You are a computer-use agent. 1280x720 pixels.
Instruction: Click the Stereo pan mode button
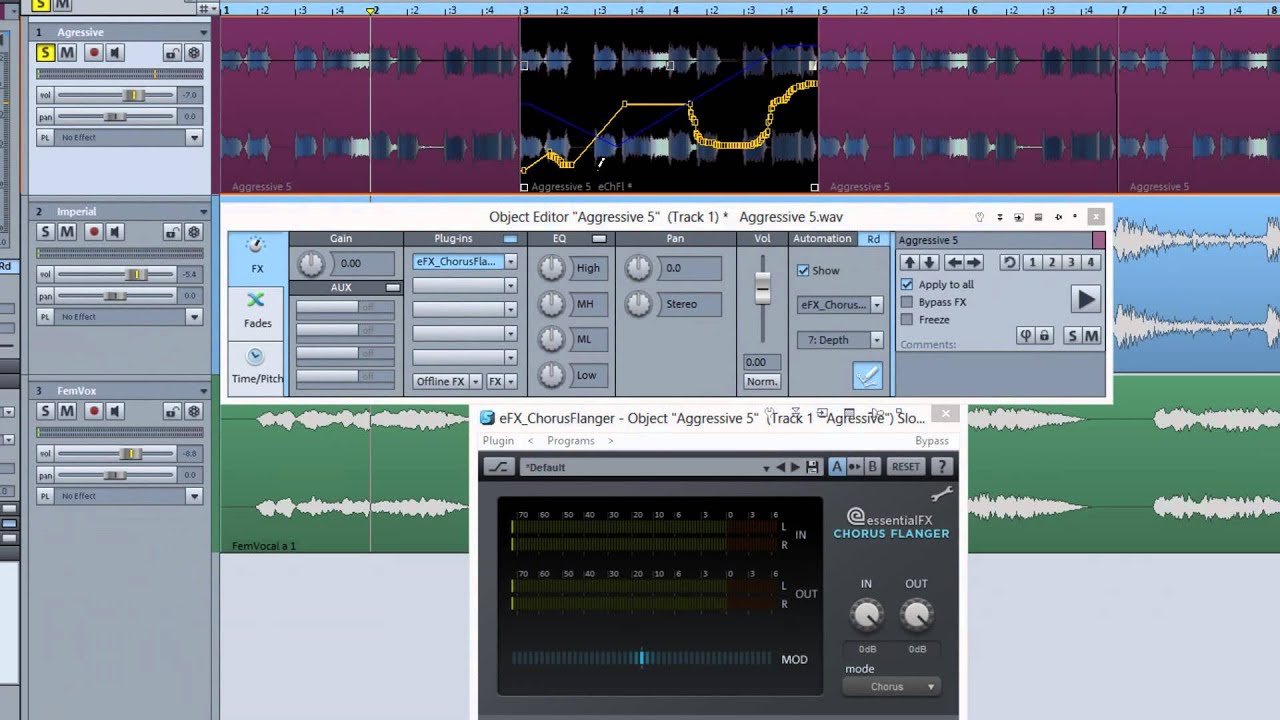[x=688, y=304]
